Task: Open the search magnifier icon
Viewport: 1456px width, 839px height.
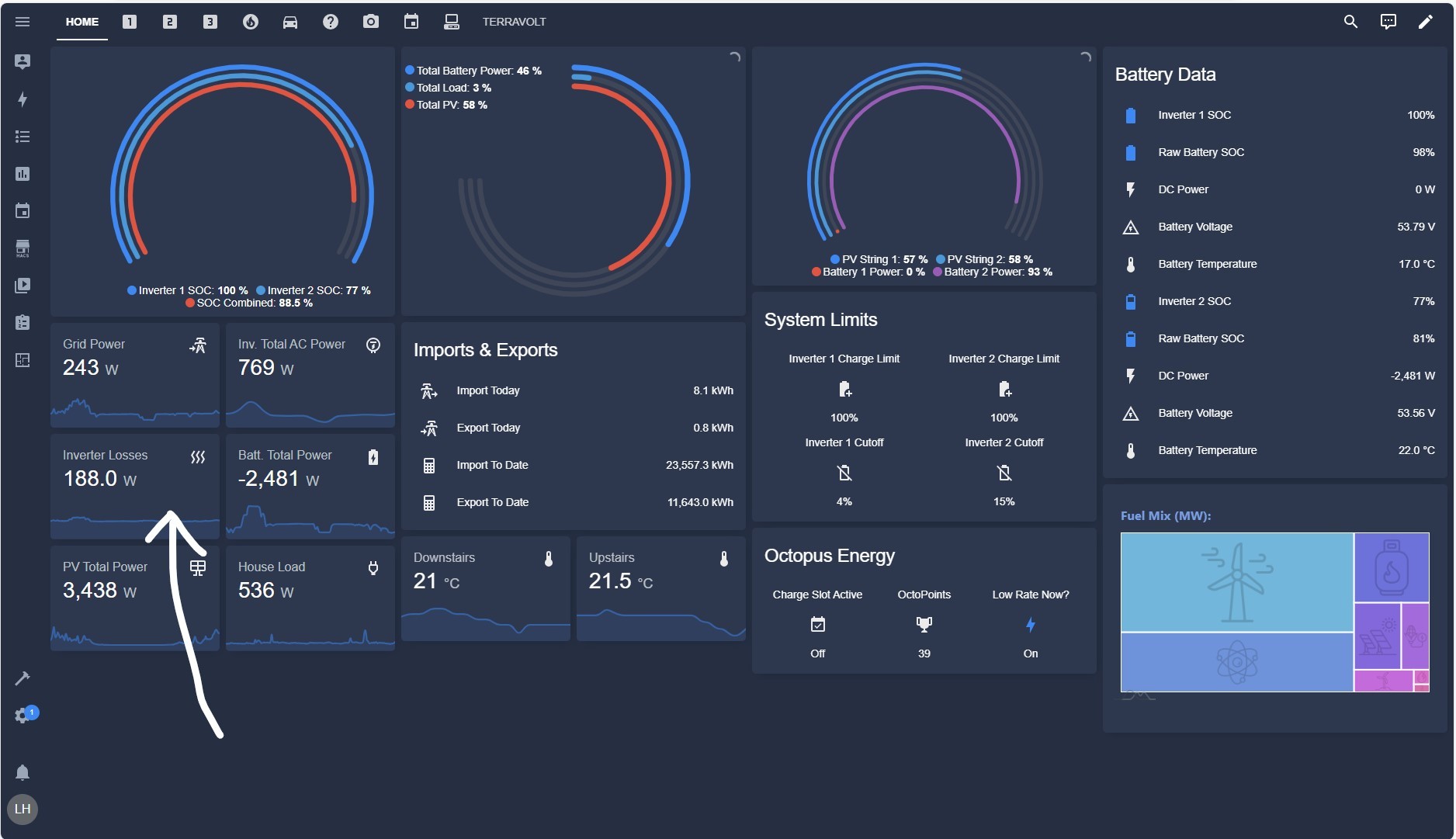Action: click(1350, 22)
